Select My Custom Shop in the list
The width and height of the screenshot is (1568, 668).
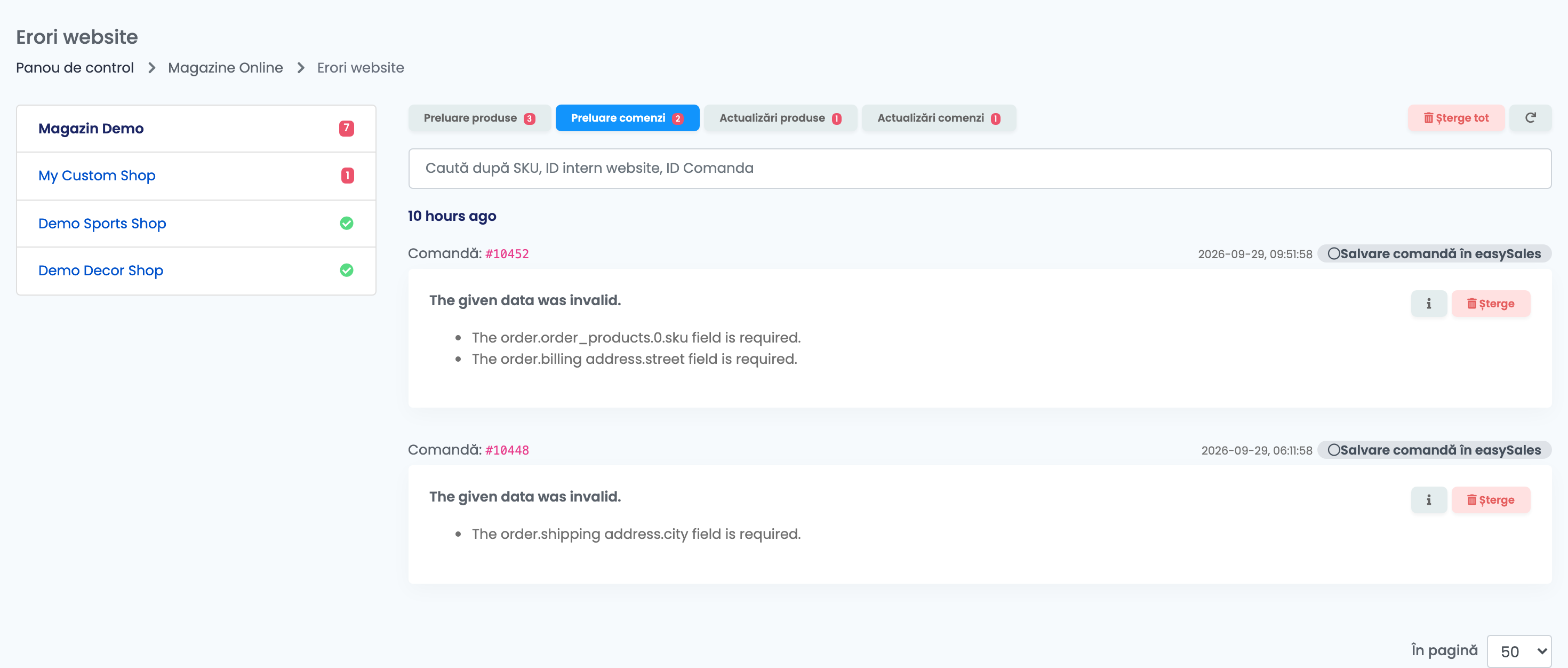pos(196,176)
